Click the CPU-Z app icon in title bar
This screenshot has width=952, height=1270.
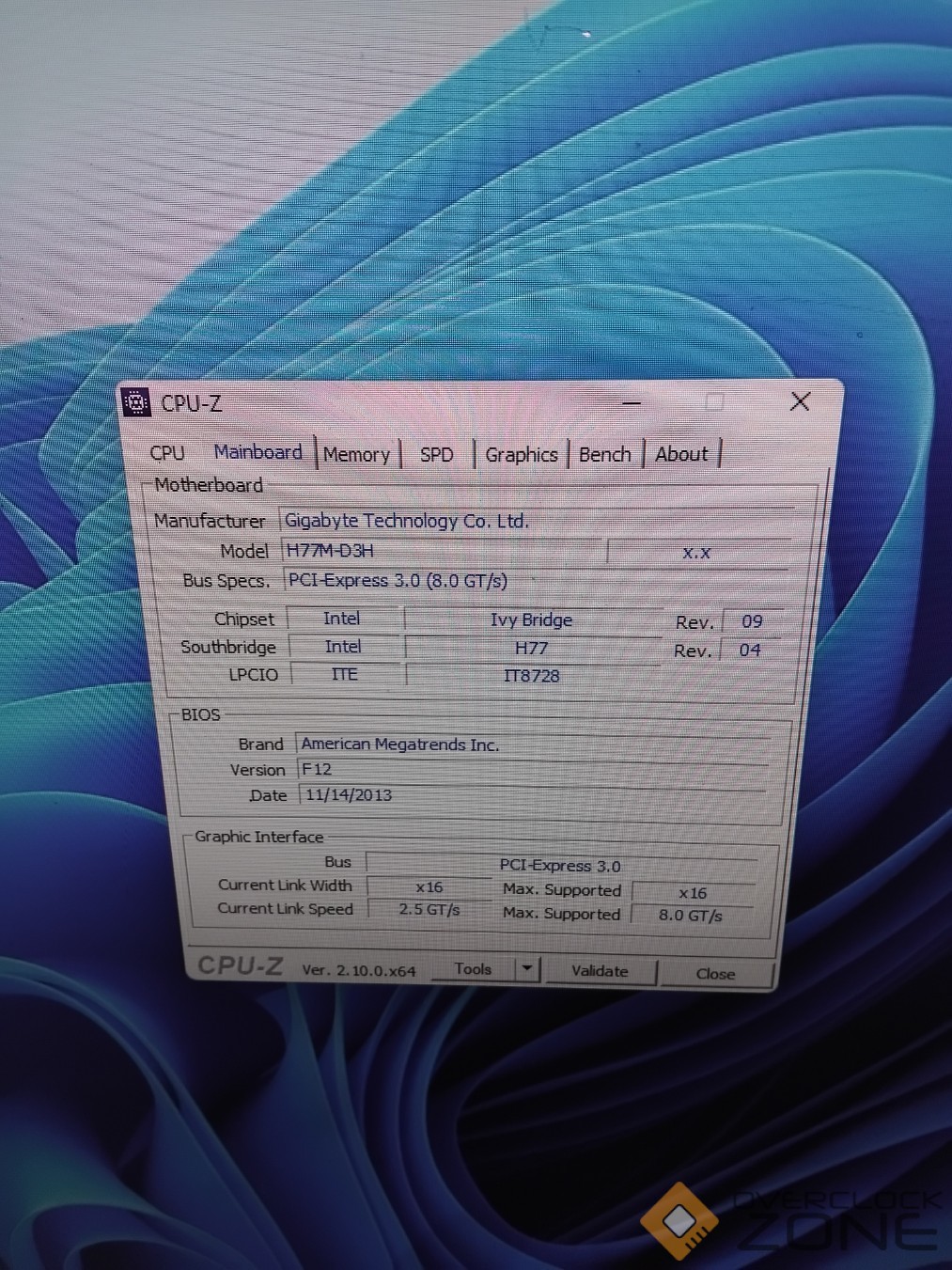coord(136,402)
